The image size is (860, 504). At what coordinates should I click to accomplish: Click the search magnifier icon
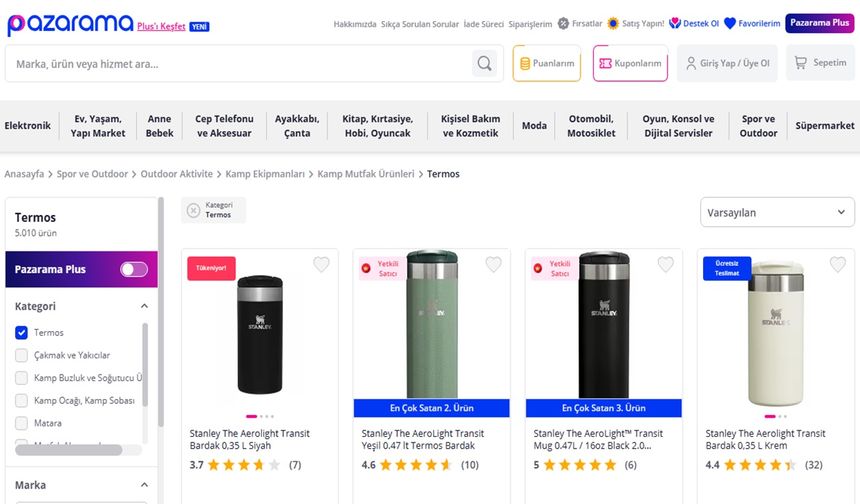(x=485, y=64)
